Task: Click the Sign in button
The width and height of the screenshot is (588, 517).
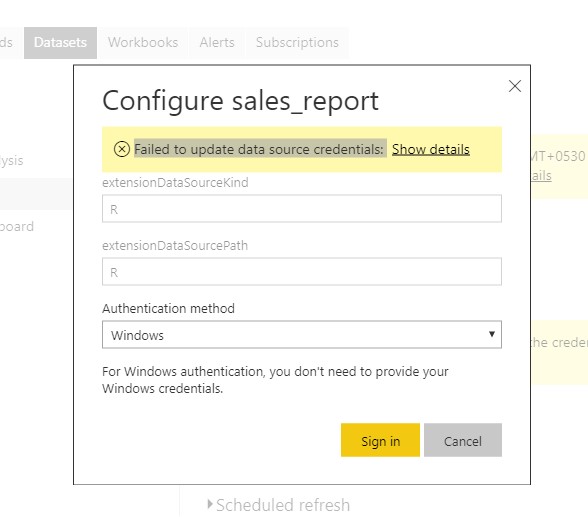Action: click(380, 440)
